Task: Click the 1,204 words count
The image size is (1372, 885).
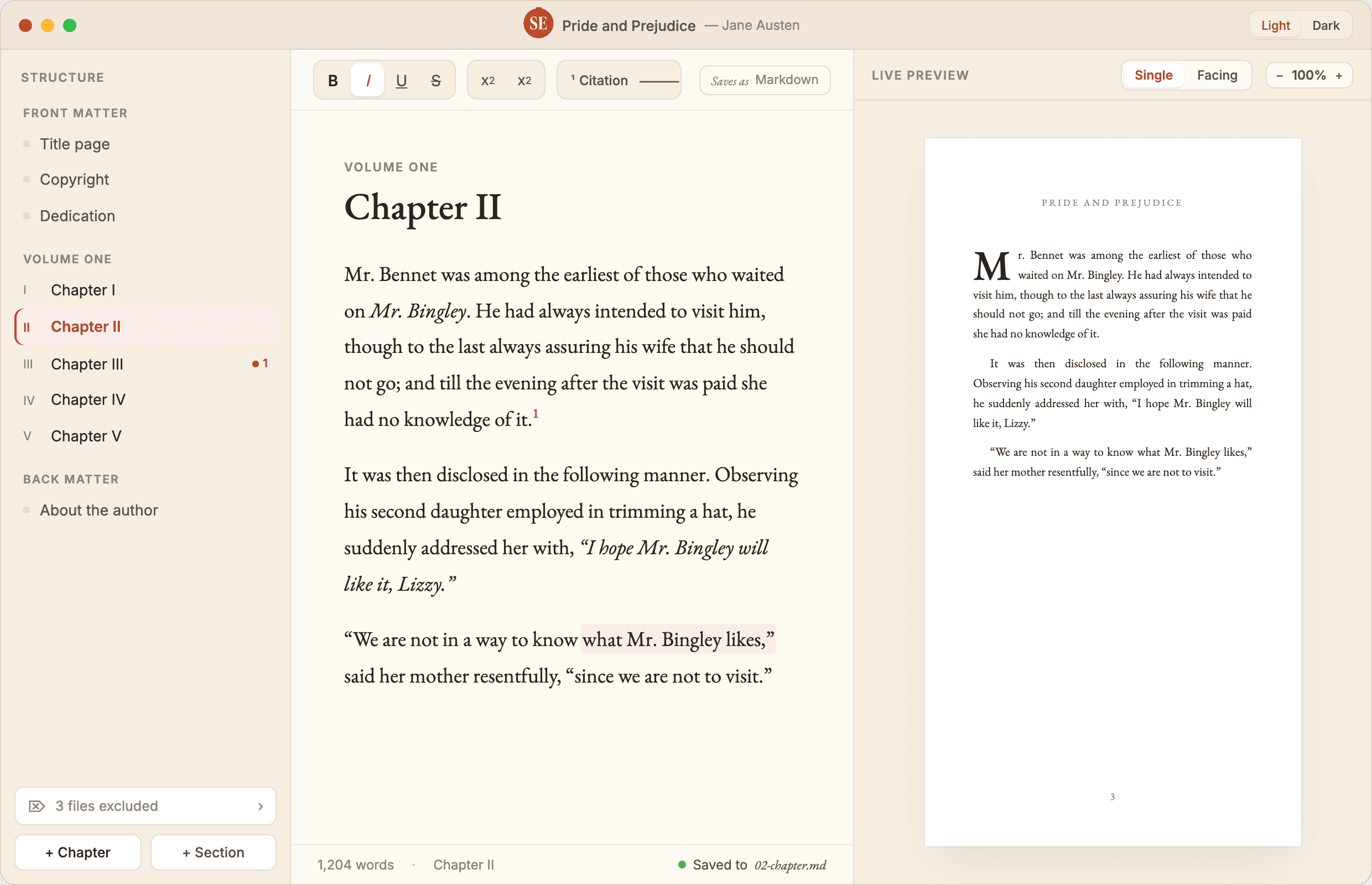Action: tap(355, 865)
